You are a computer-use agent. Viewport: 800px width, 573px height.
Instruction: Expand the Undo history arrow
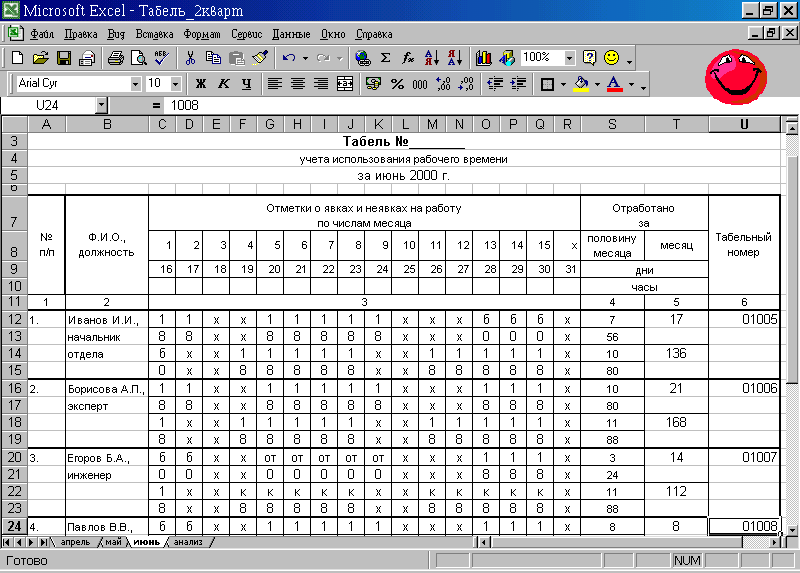305,59
